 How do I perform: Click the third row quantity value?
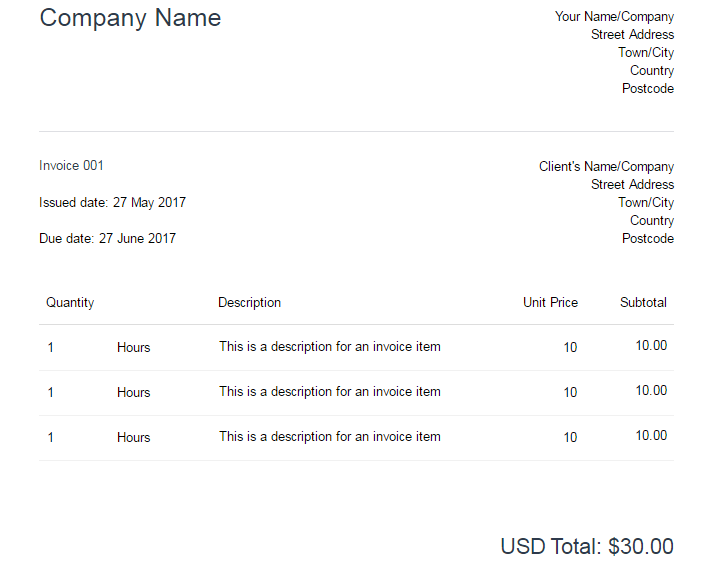(50, 437)
